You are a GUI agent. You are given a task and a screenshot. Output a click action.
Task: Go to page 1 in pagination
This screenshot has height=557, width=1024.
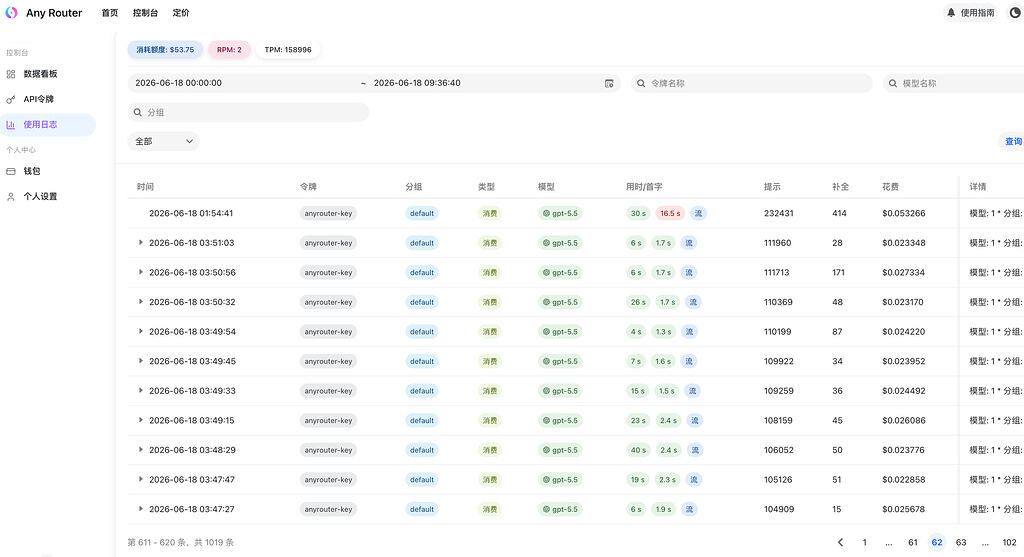865,543
